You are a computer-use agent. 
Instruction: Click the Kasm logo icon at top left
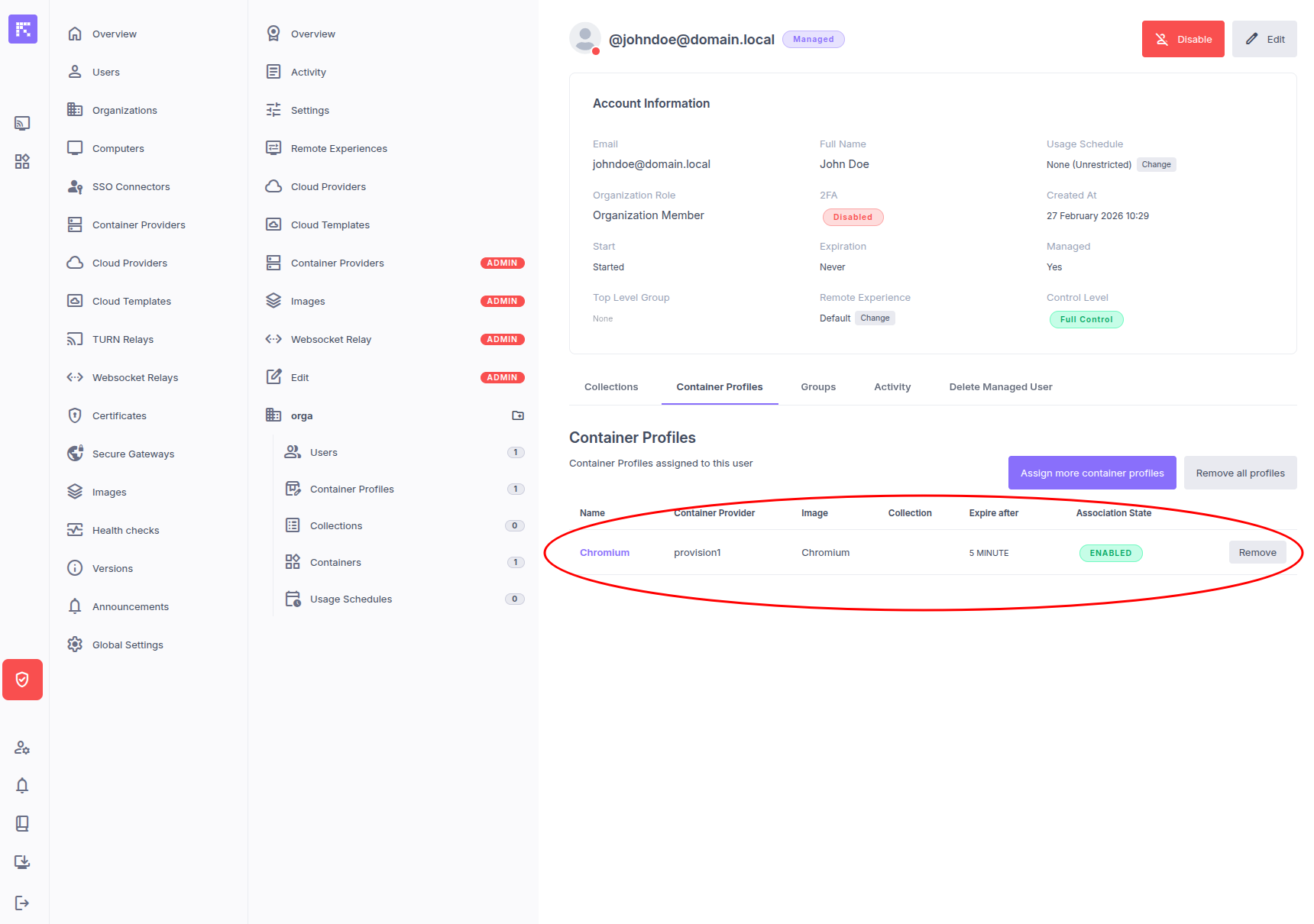(23, 29)
